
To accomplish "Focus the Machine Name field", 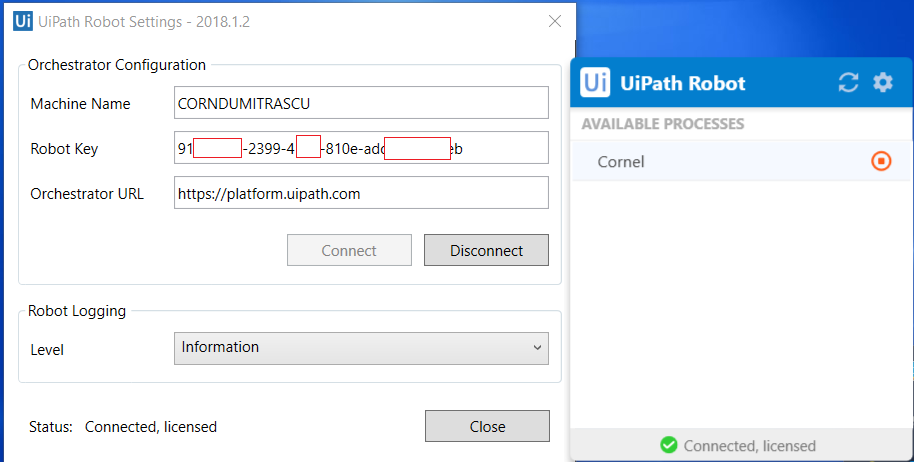I will (x=361, y=103).
